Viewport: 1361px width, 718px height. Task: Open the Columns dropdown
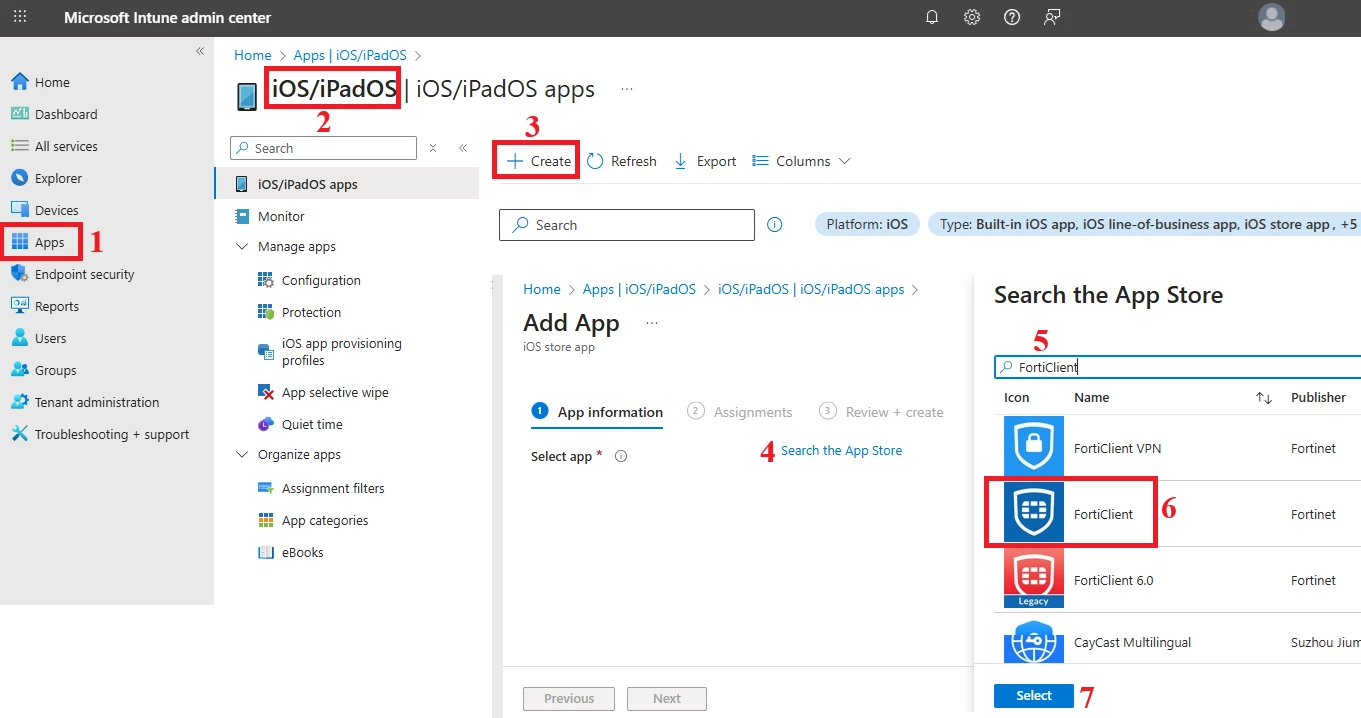coord(801,161)
